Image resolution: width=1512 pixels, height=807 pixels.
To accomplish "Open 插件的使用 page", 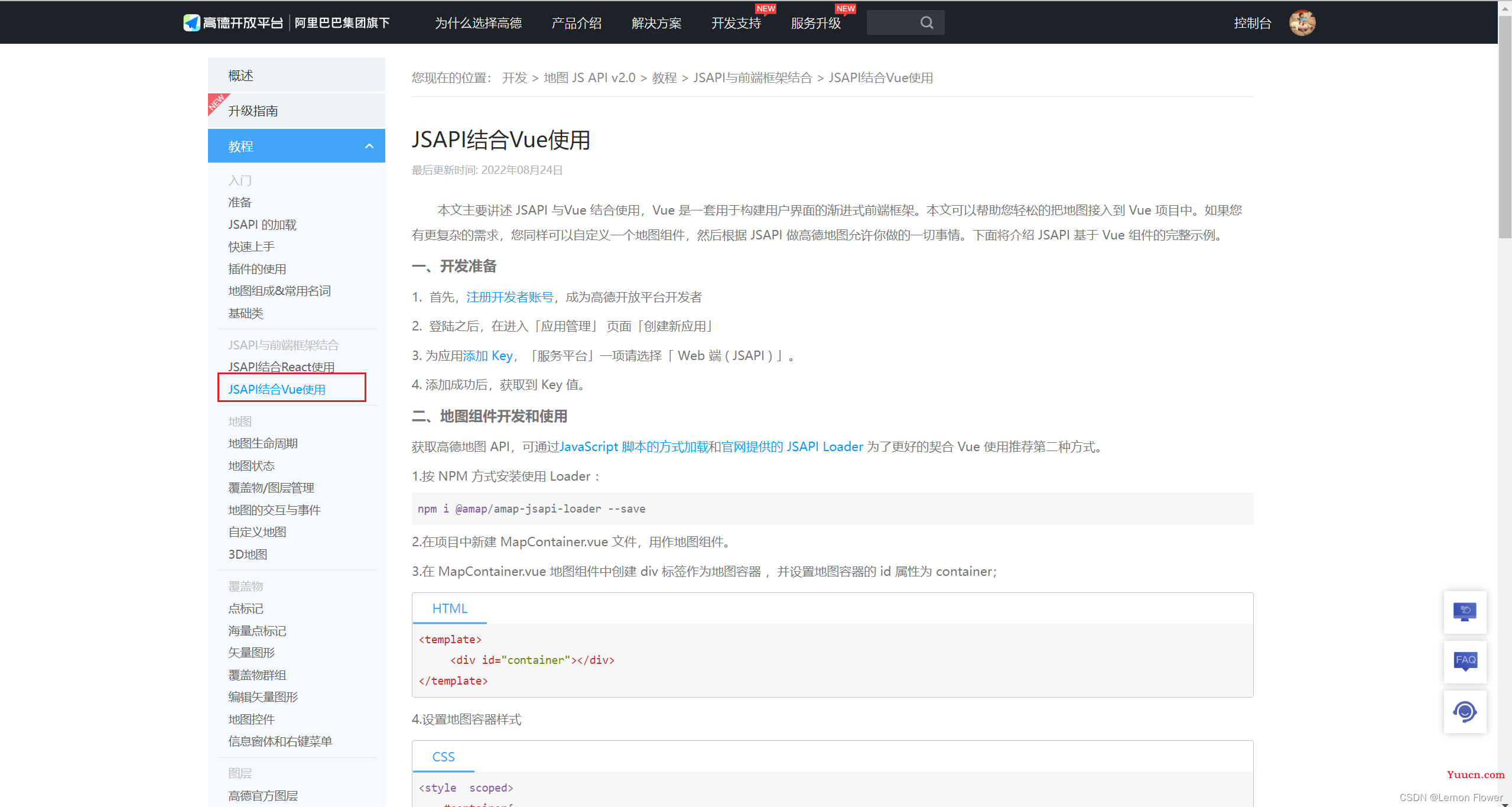I will (x=257, y=269).
